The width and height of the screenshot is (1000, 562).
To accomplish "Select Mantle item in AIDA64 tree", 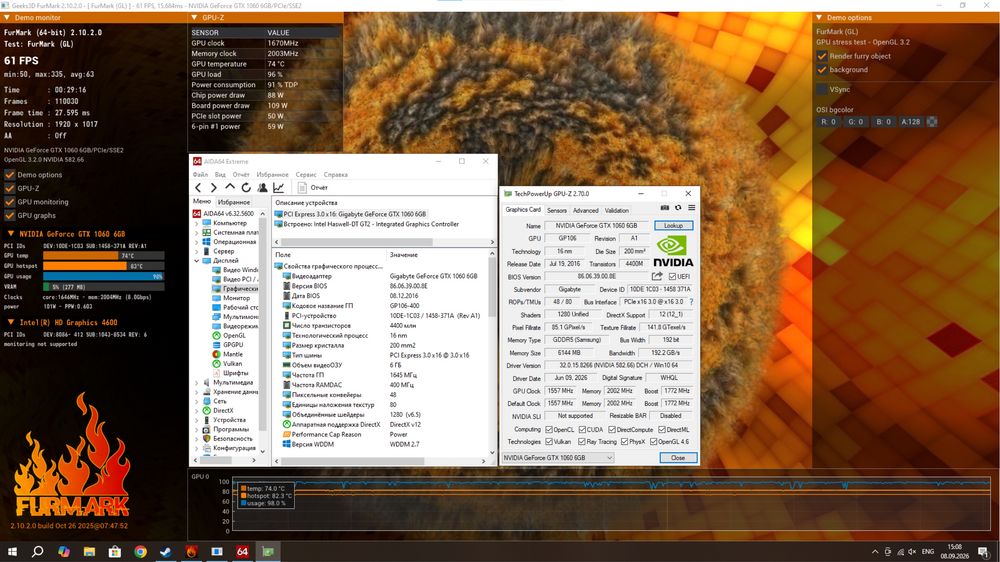I will tap(232, 354).
